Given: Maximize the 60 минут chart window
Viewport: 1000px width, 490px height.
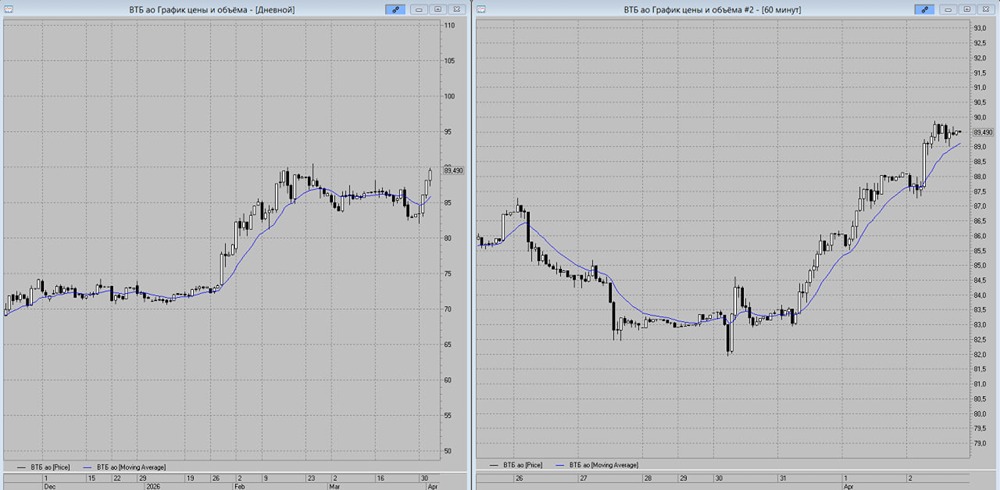Looking at the screenshot, I should click(967, 10).
